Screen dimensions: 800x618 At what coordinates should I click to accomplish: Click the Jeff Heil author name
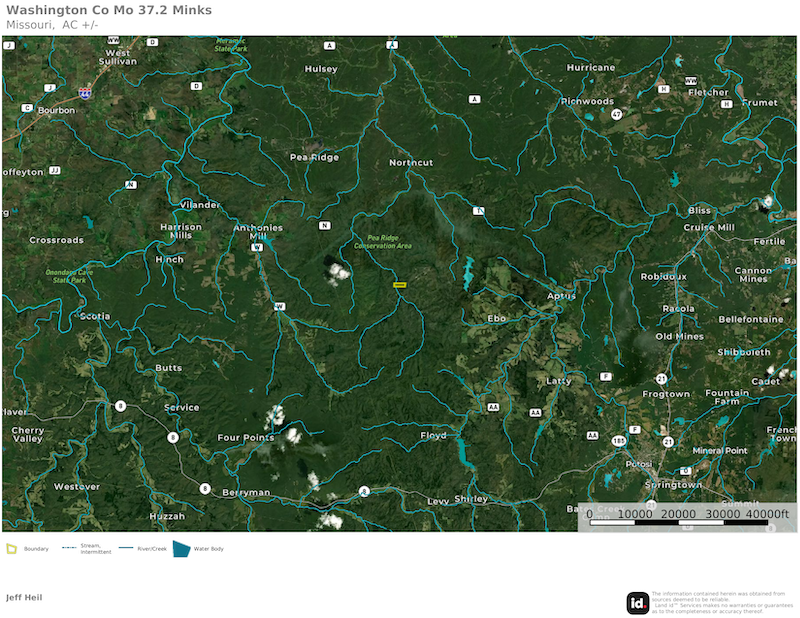pos(24,597)
